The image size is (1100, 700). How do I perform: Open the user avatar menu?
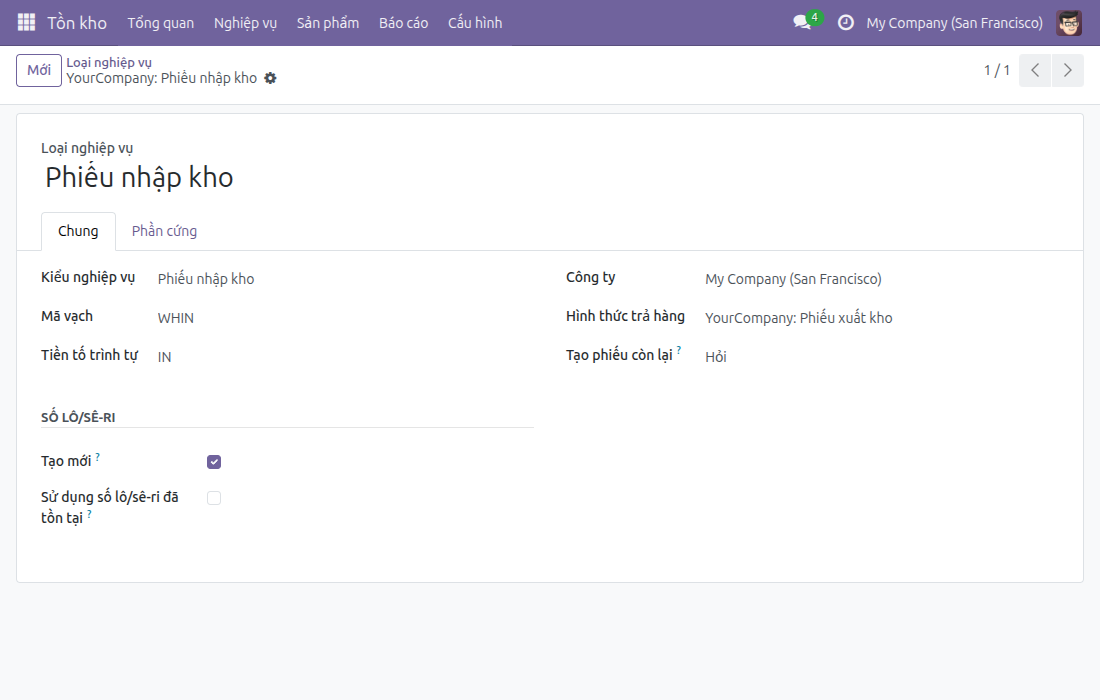pos(1069,22)
